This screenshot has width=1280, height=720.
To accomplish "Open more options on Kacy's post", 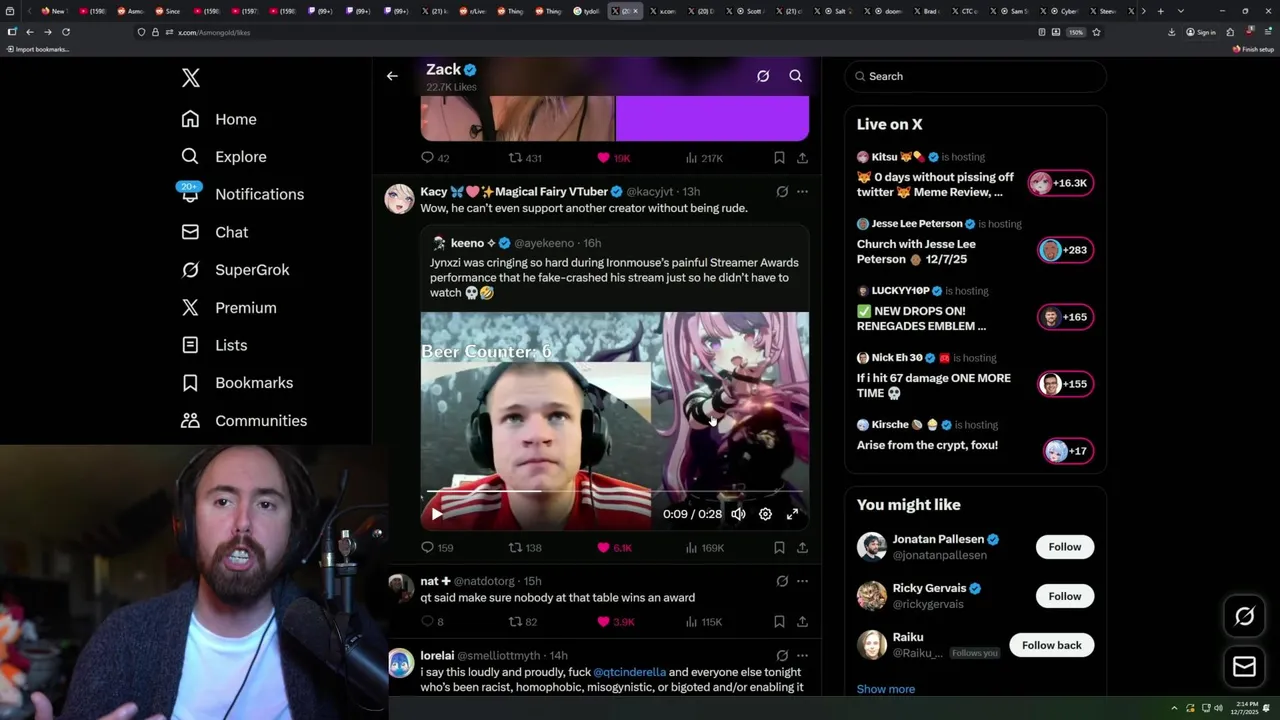I will pos(802,191).
